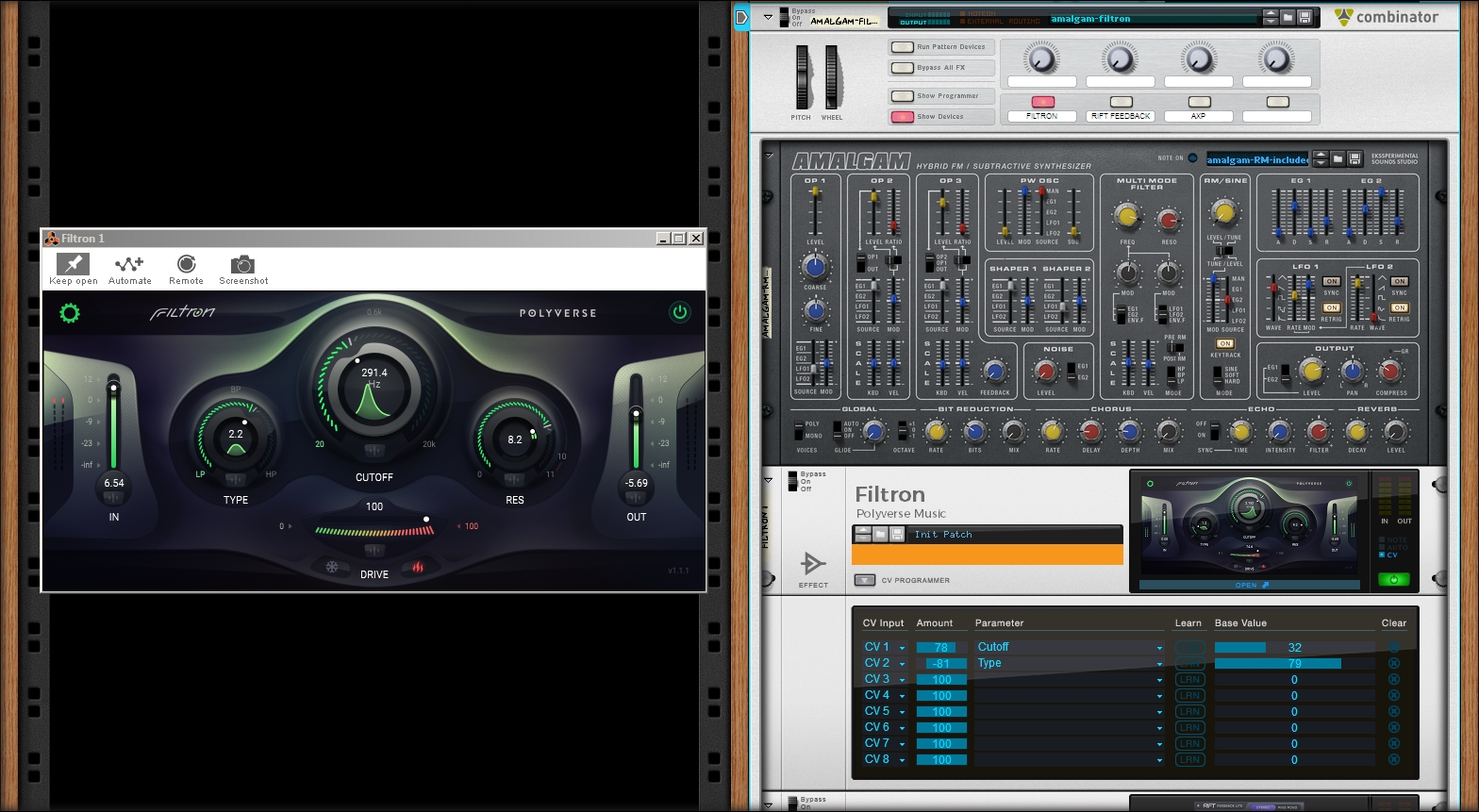Disable Show Devices
Viewport: 1479px width, 812px height.
pos(903,117)
